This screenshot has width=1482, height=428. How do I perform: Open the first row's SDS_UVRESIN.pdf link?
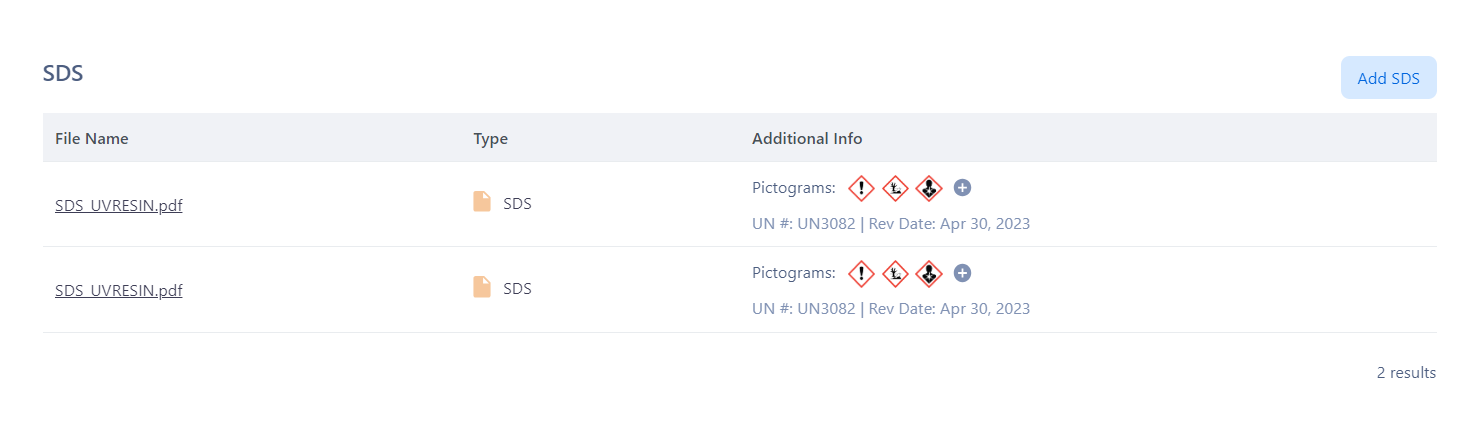119,206
